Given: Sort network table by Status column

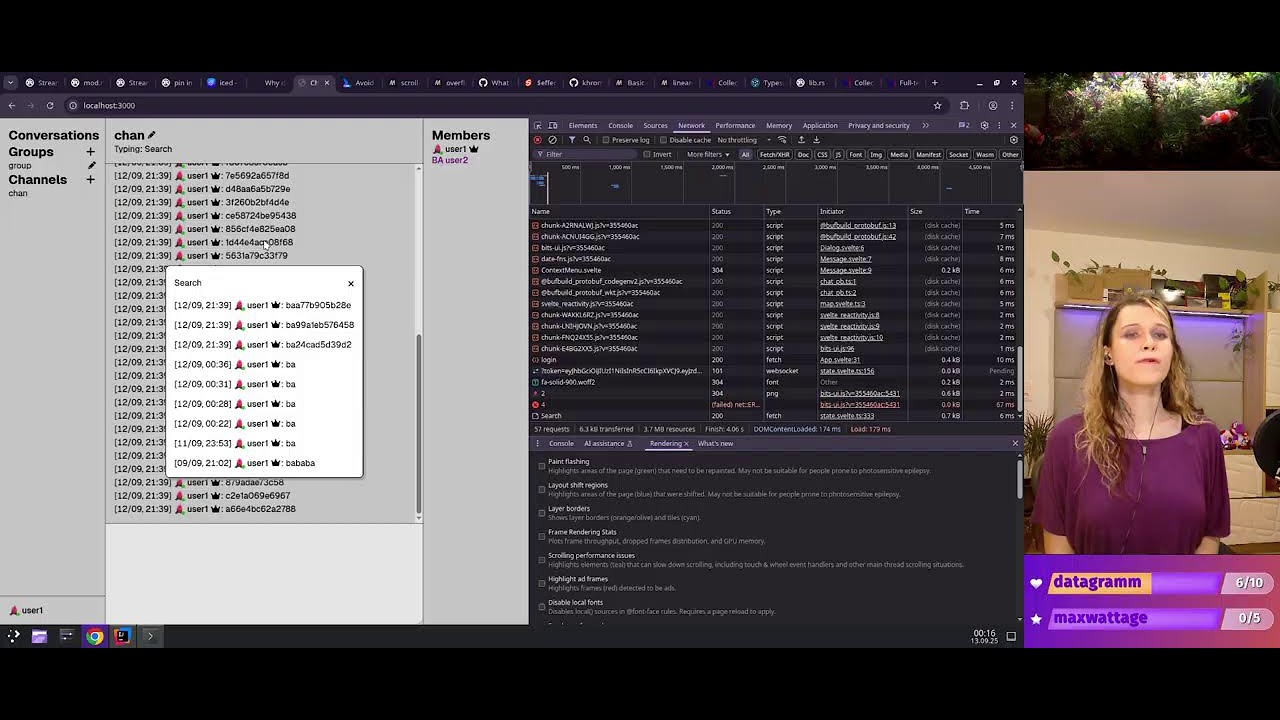Looking at the screenshot, I should tap(734, 212).
